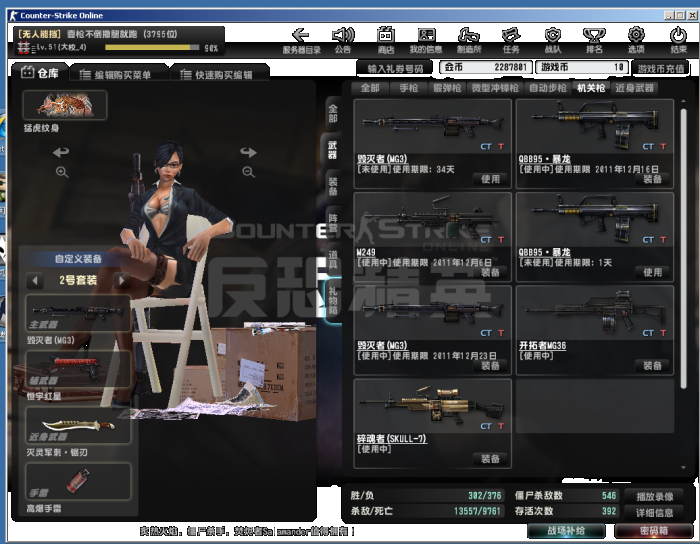
Task: Select the vertical 道具 category tab
Action: point(333,260)
